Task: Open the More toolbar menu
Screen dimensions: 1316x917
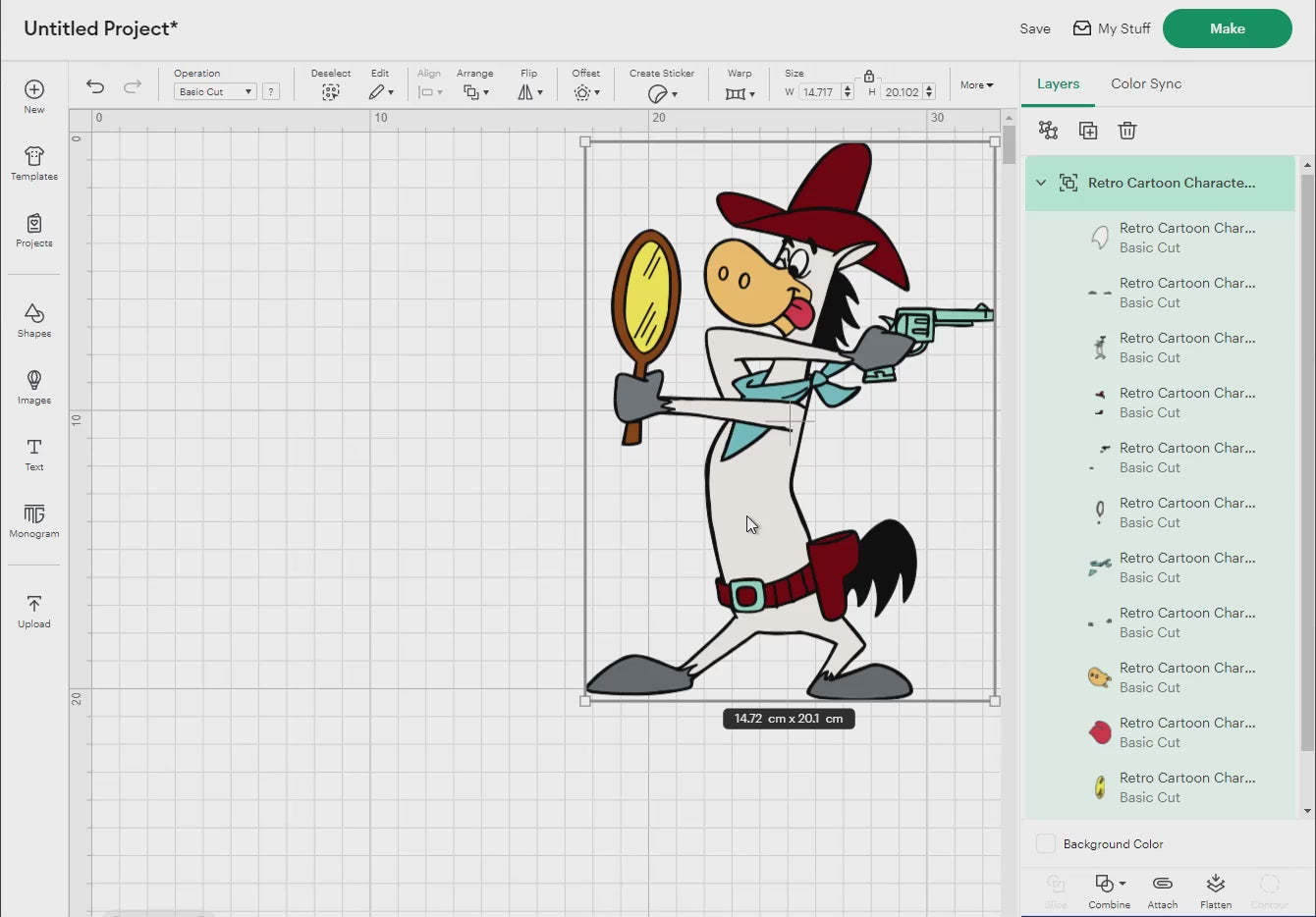Action: point(976,85)
